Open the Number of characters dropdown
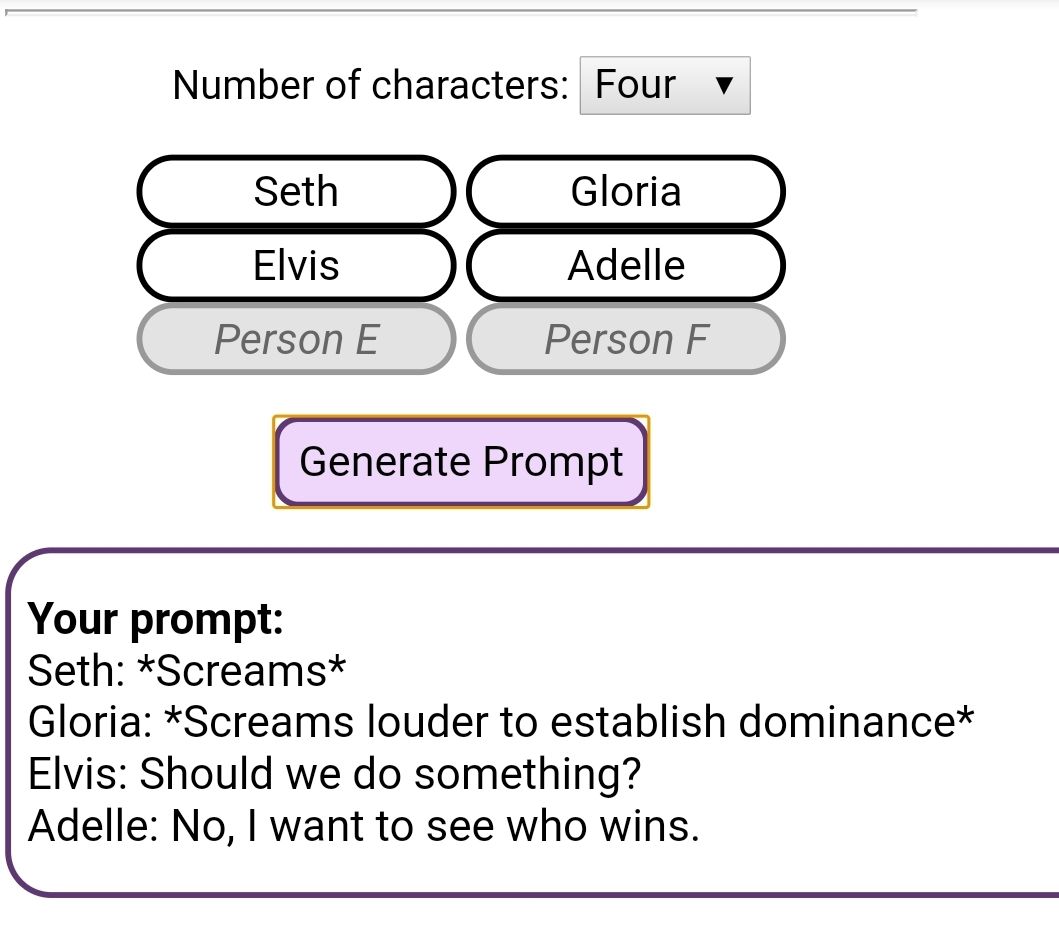This screenshot has height=941, width=1059. click(x=664, y=85)
